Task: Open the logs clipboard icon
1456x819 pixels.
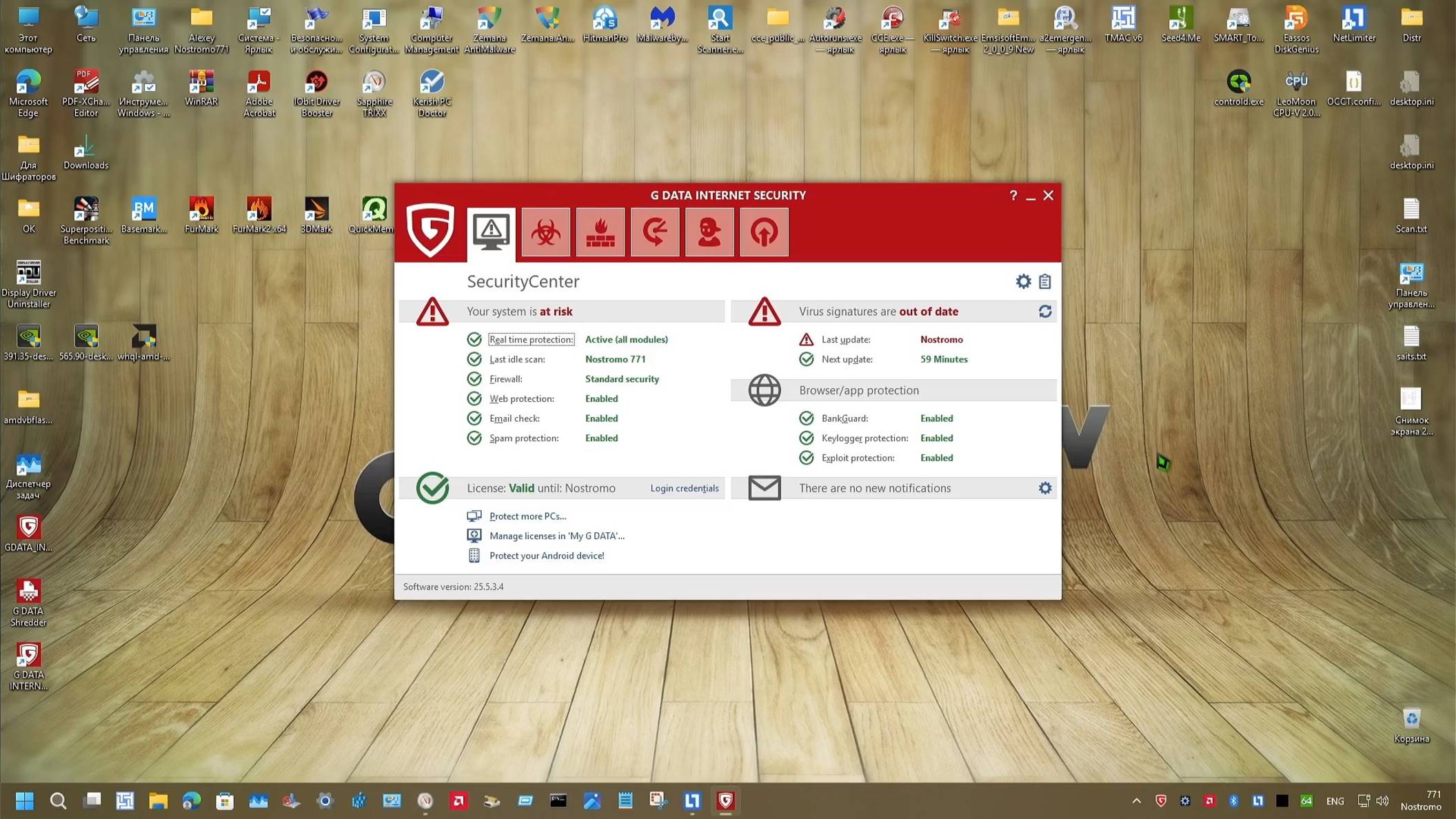Action: (x=1045, y=281)
